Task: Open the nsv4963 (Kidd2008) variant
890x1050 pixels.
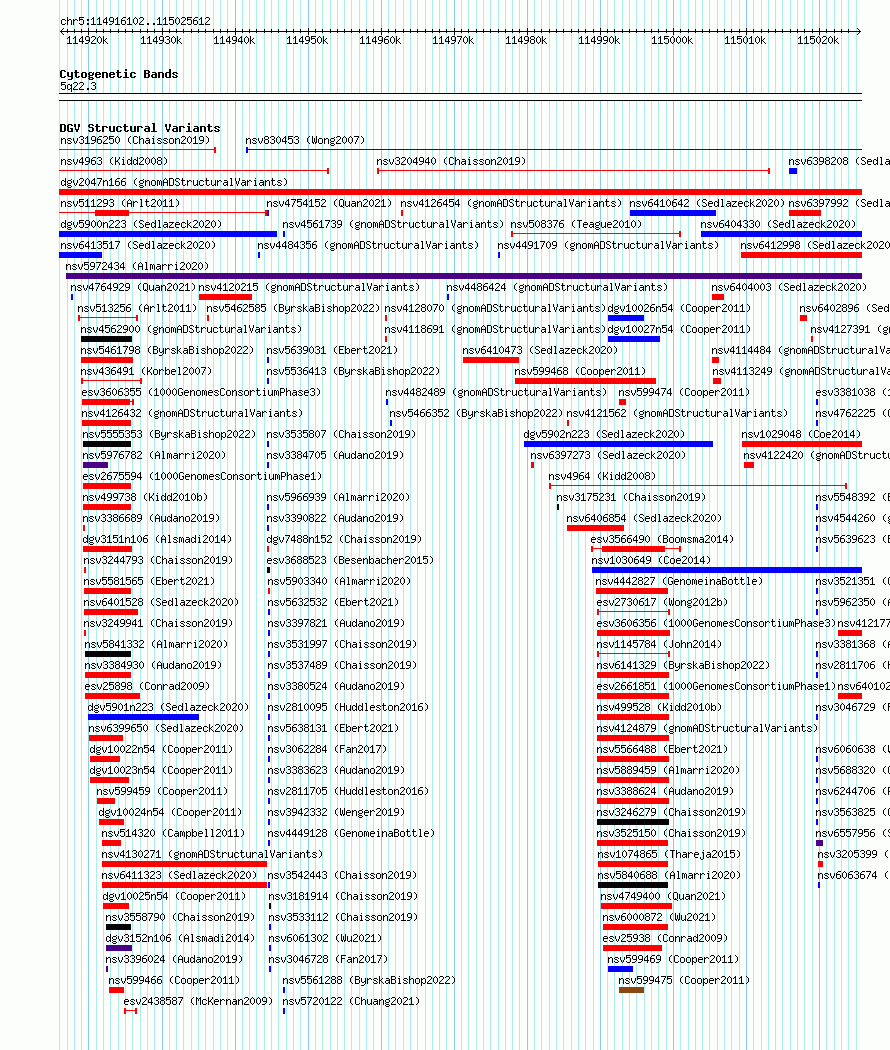Action: point(114,161)
